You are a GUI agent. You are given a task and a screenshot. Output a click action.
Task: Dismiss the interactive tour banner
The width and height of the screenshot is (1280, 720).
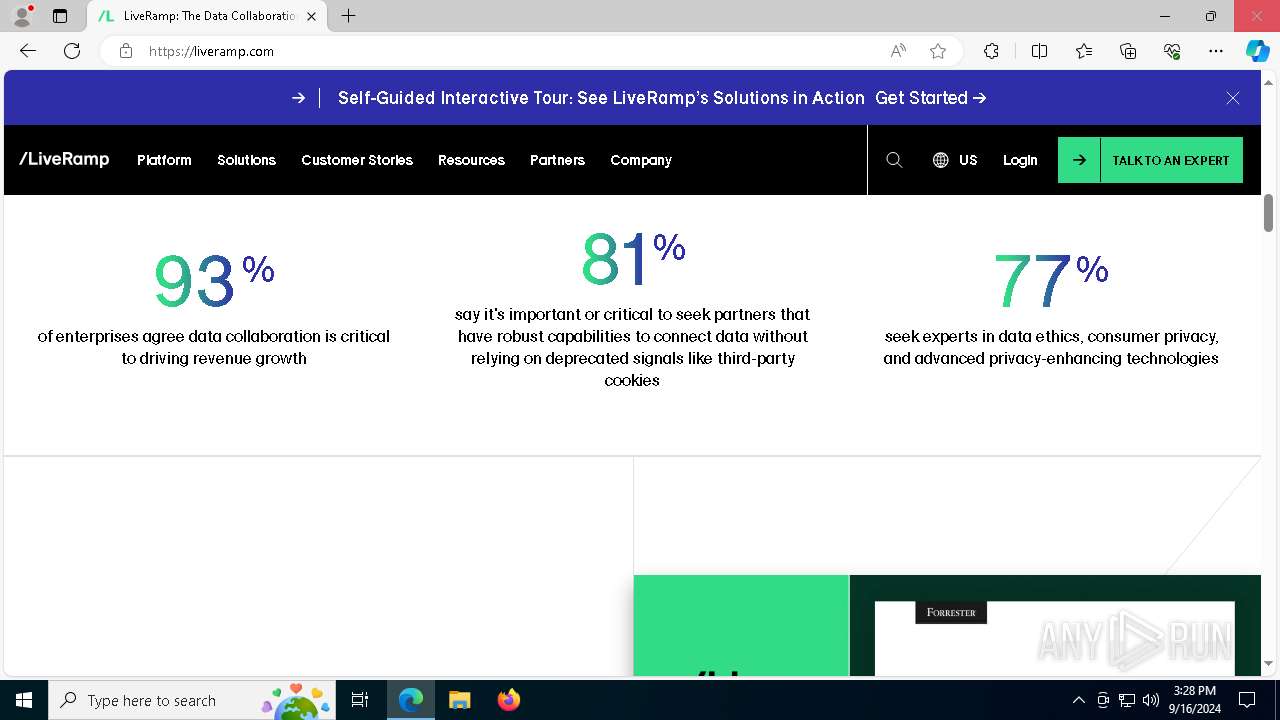coord(1233,98)
